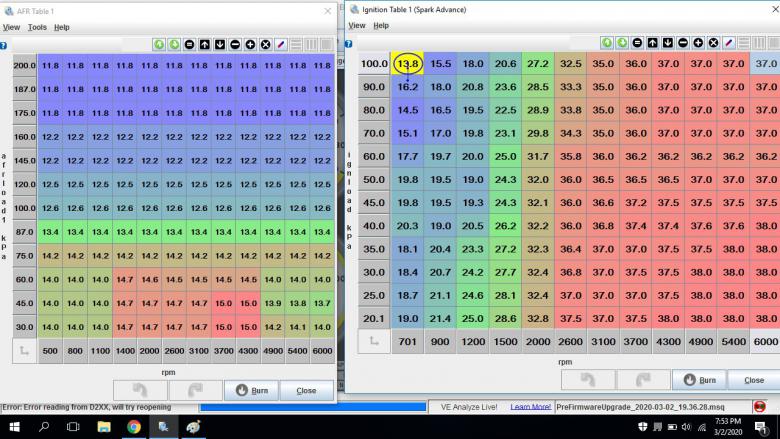Click increase (plus) icon in AFR Table toolbar
780x439 pixels.
coord(250,44)
